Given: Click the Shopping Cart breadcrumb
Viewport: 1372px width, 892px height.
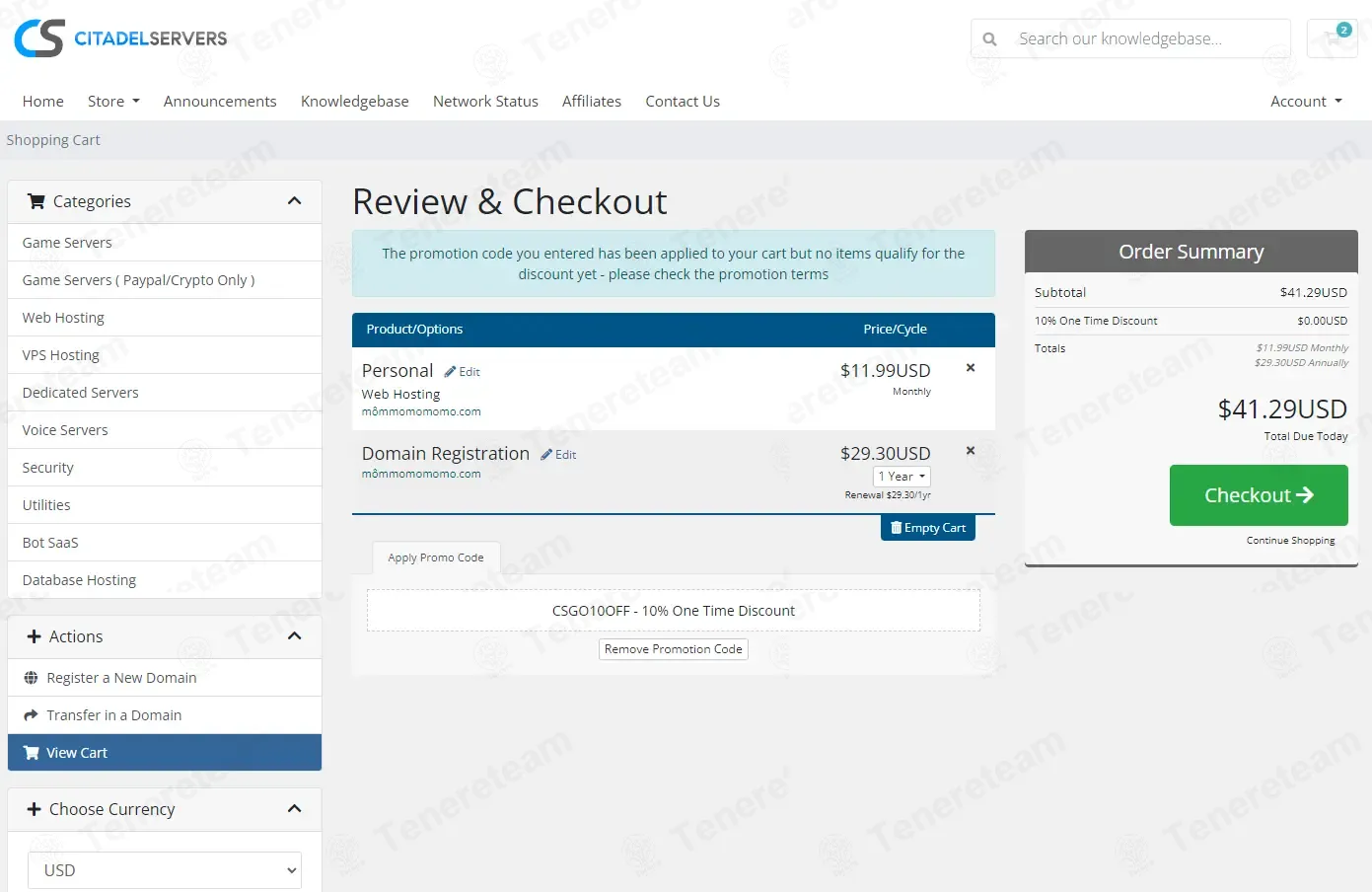Looking at the screenshot, I should [x=53, y=140].
